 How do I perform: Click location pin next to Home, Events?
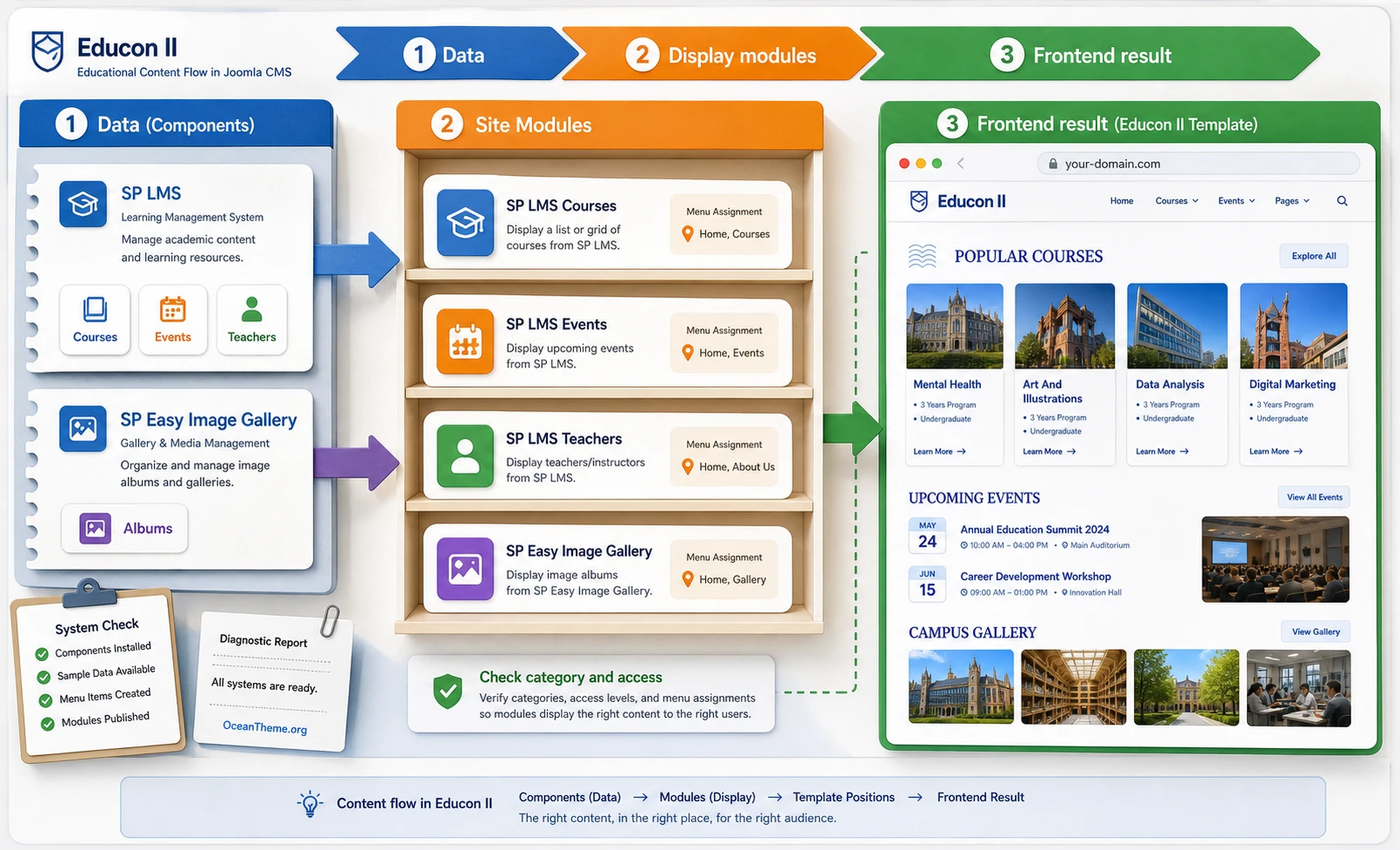tap(688, 352)
